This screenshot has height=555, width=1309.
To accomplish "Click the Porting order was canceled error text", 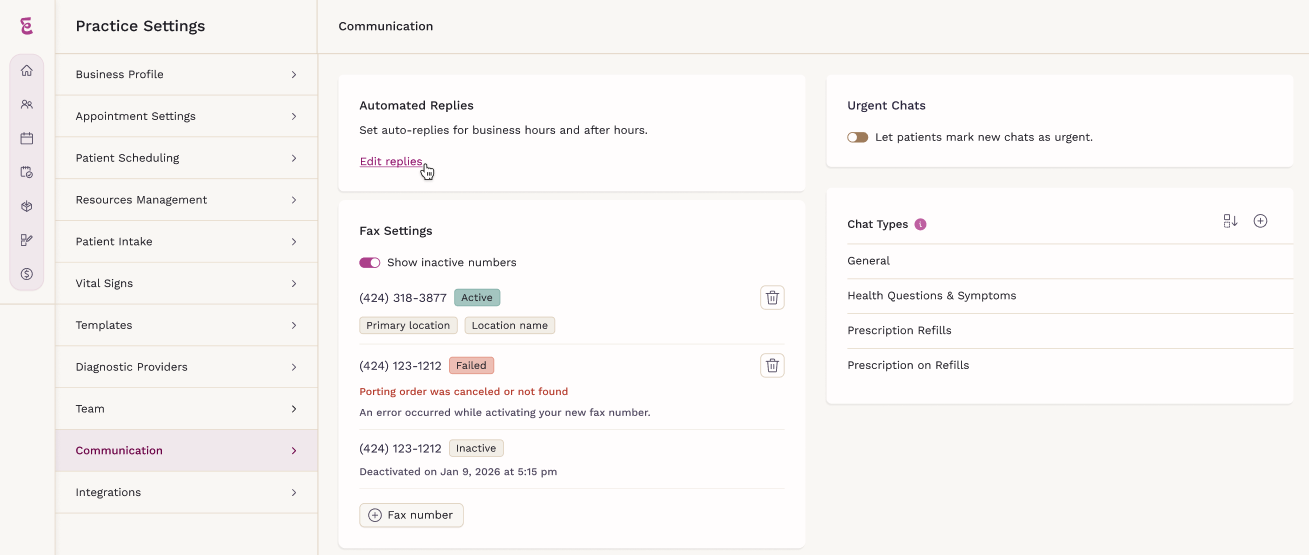I will point(463,392).
